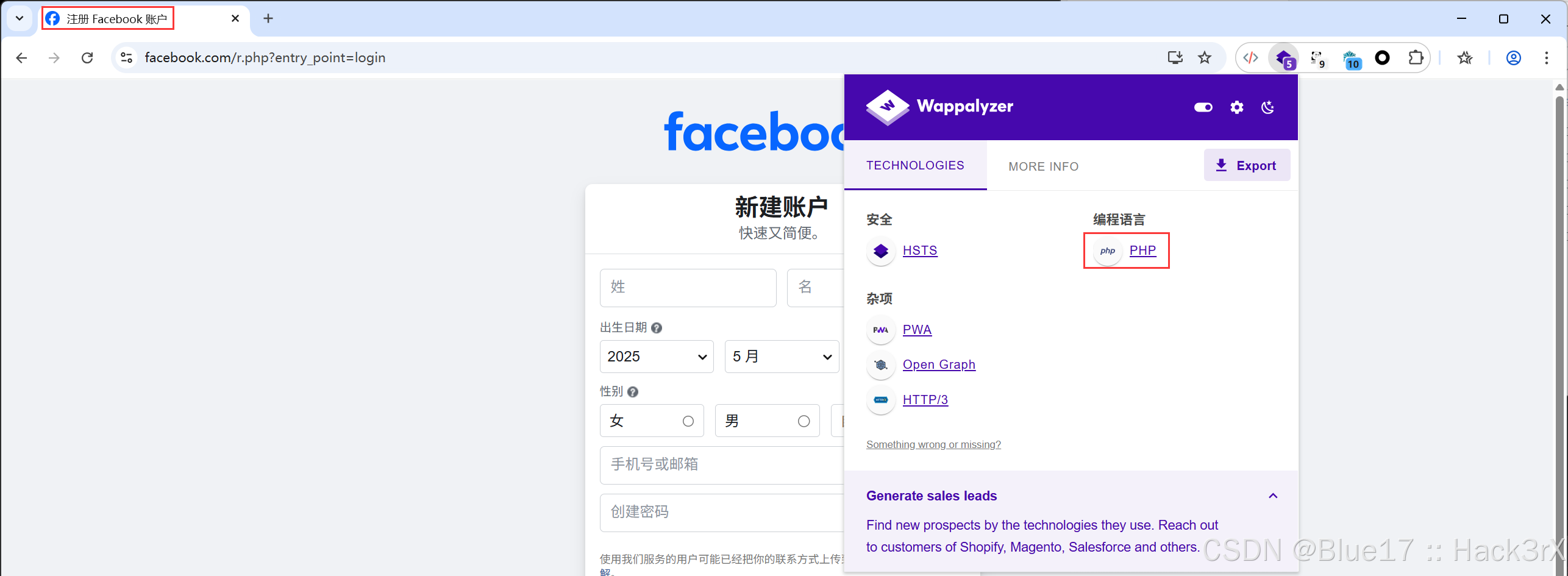1568x576 pixels.
Task: Open the 5 月 month dropdown
Action: [x=782, y=357]
